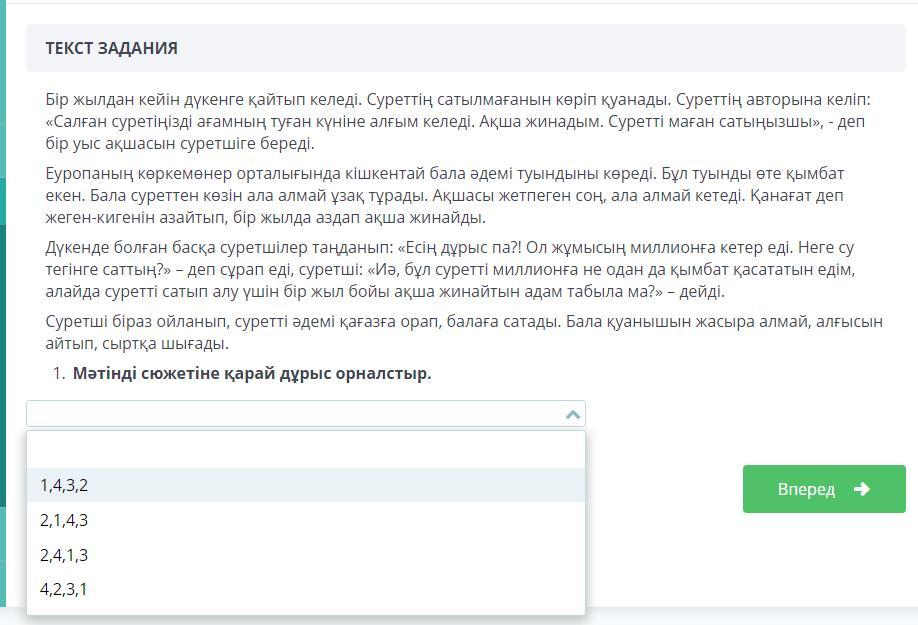
Task: Click the chevron arrow of the answer dropdown
Action: 573,414
